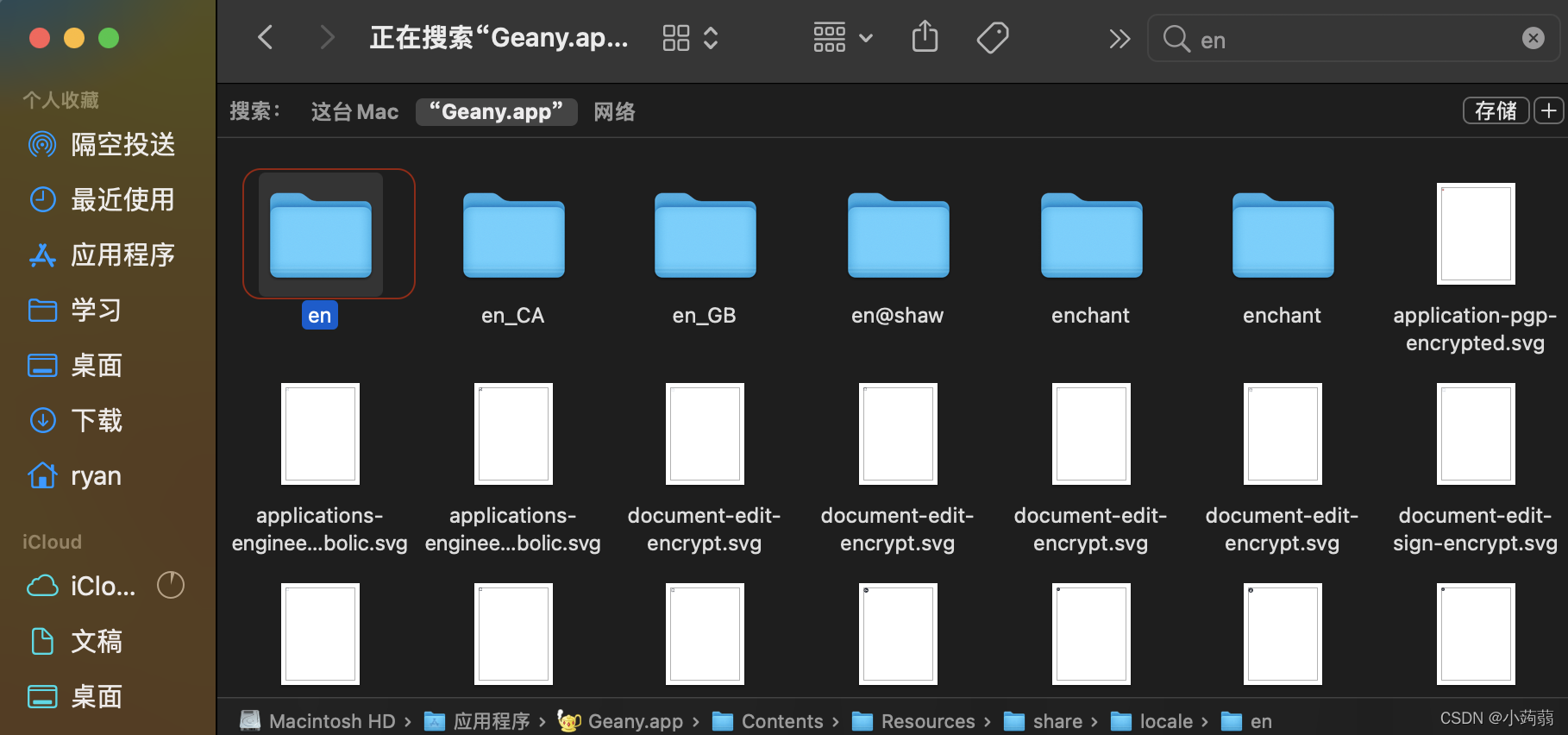Click share in path bar

tap(1044, 721)
